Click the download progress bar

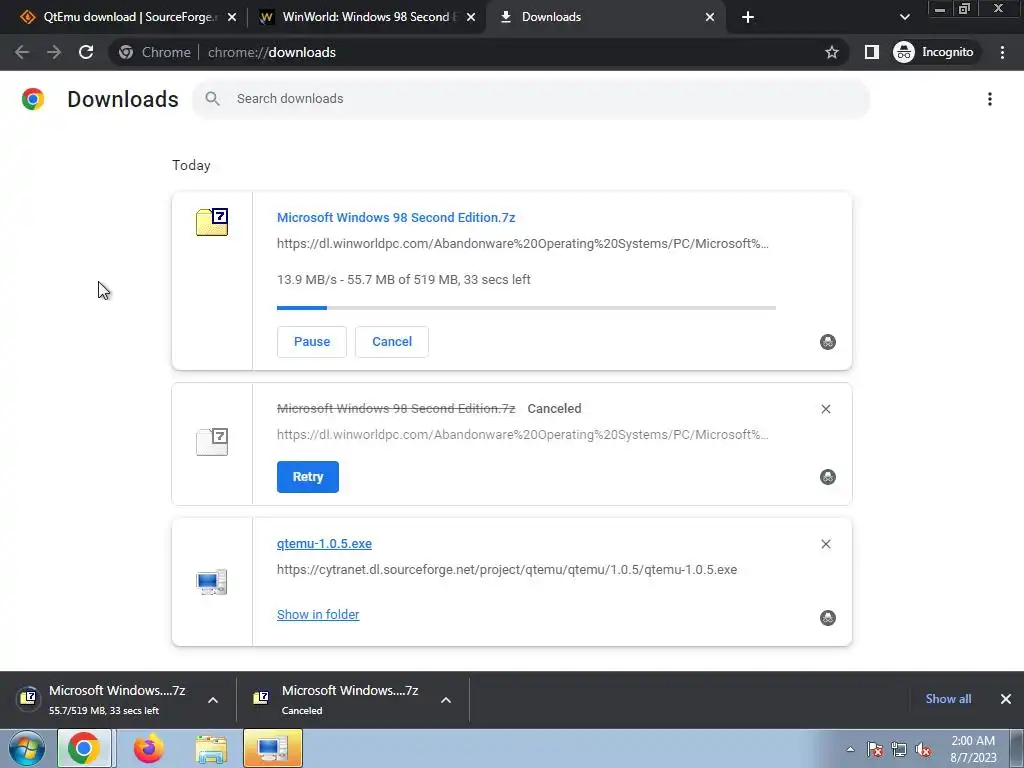[x=526, y=308]
